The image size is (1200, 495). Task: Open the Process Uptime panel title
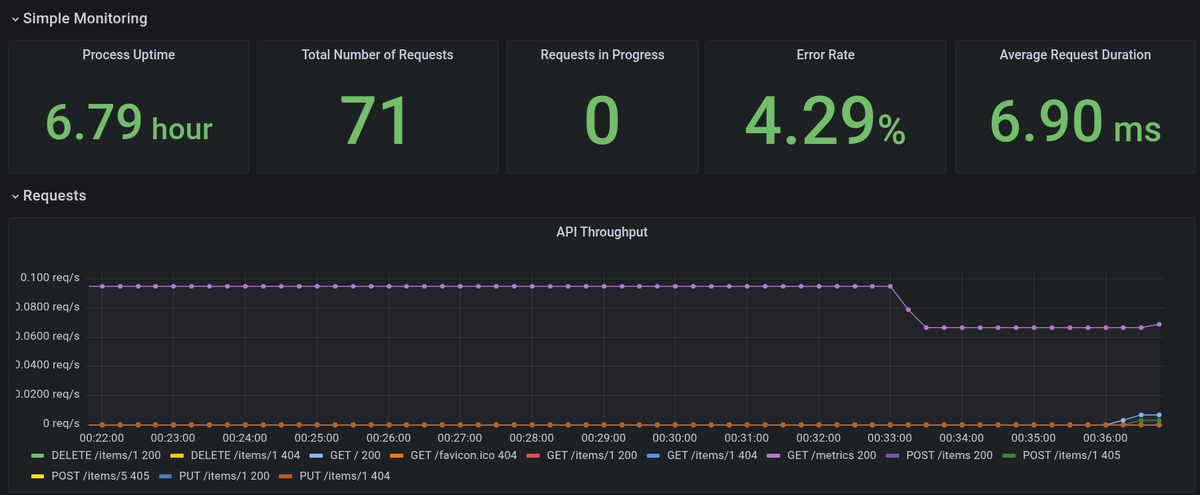[x=129, y=55]
